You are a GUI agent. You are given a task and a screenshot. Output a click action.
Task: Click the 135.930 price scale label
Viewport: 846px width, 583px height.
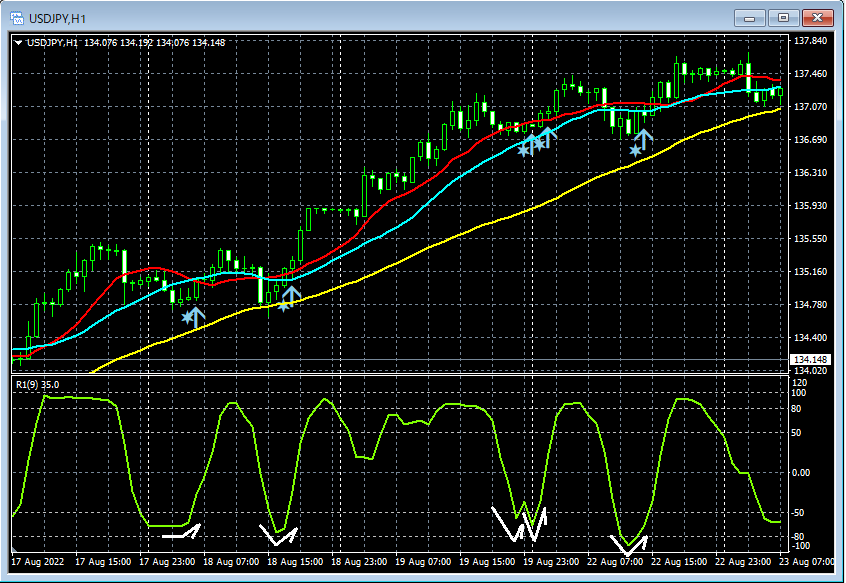(810, 205)
